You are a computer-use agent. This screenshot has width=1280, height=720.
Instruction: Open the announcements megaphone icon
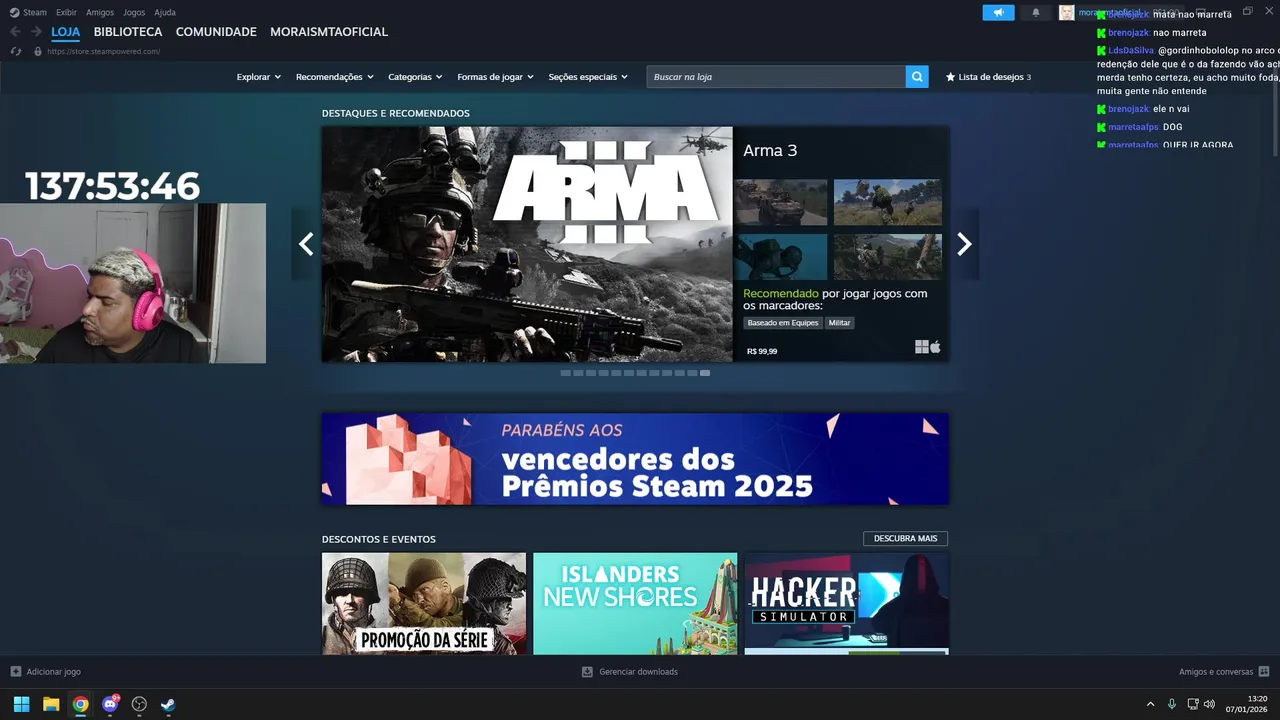pyautogui.click(x=998, y=12)
